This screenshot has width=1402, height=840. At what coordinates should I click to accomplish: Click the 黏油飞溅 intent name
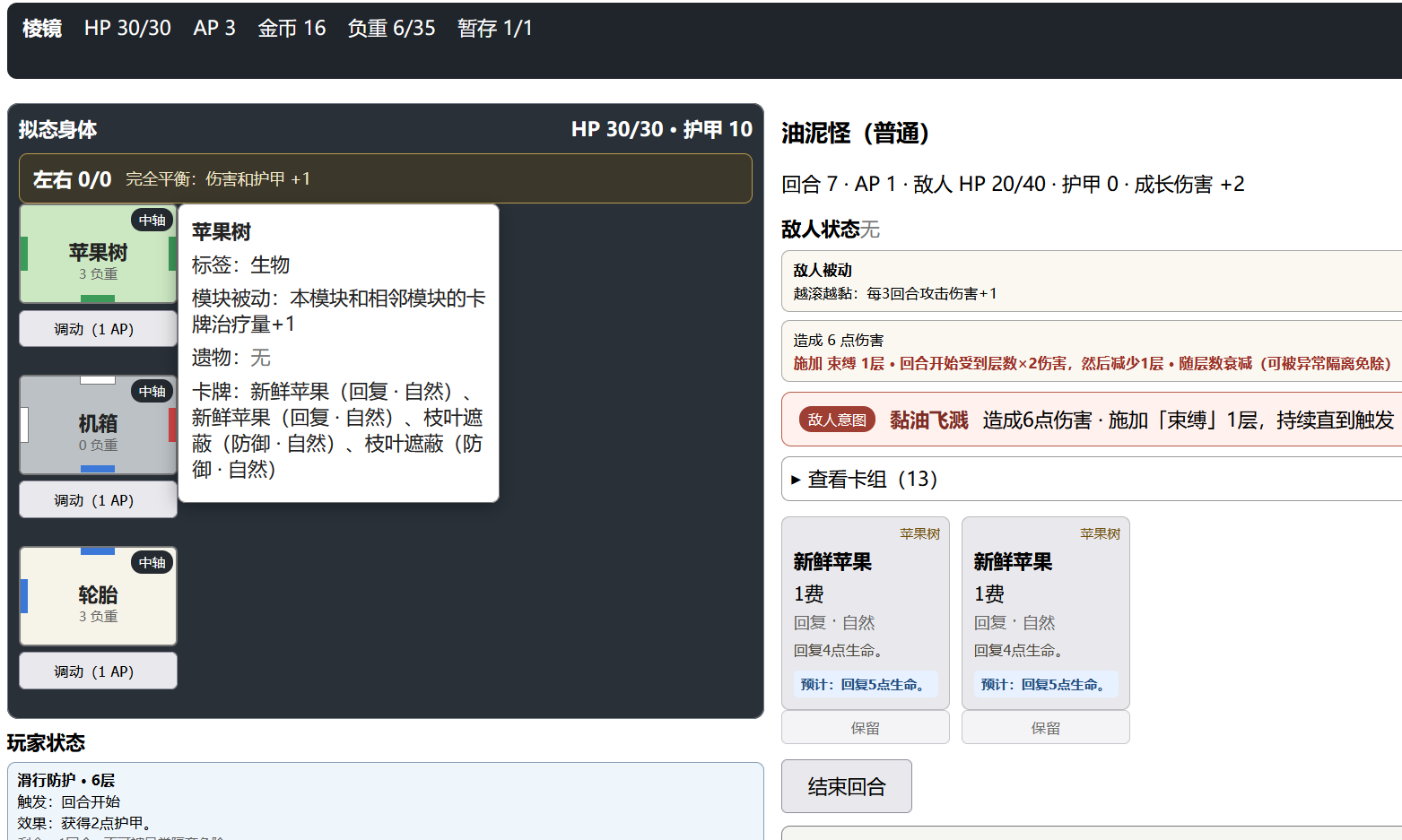[x=928, y=420]
